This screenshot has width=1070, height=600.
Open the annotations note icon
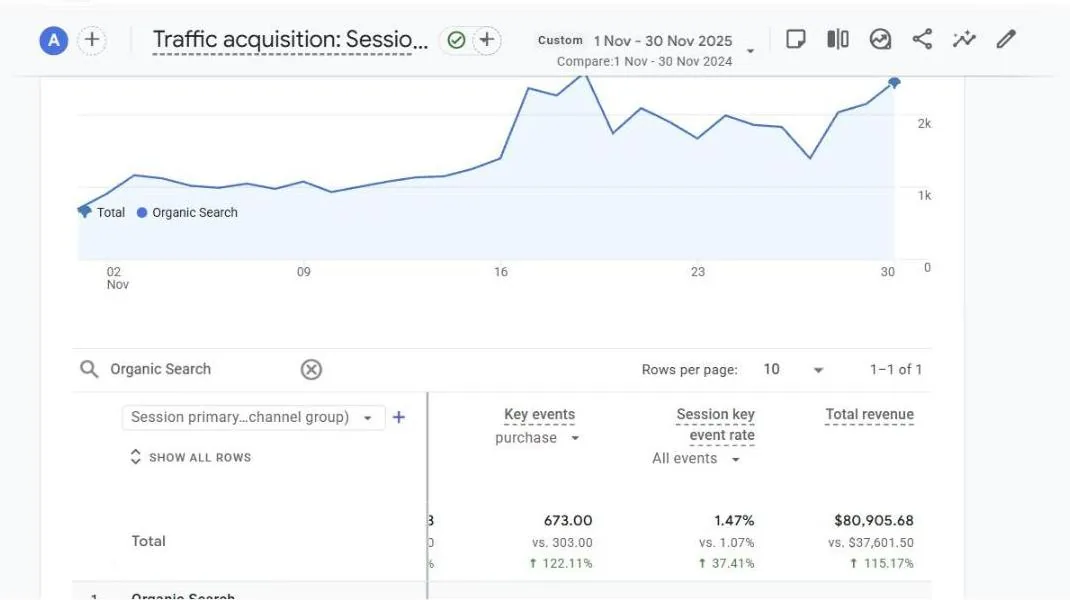pos(796,39)
